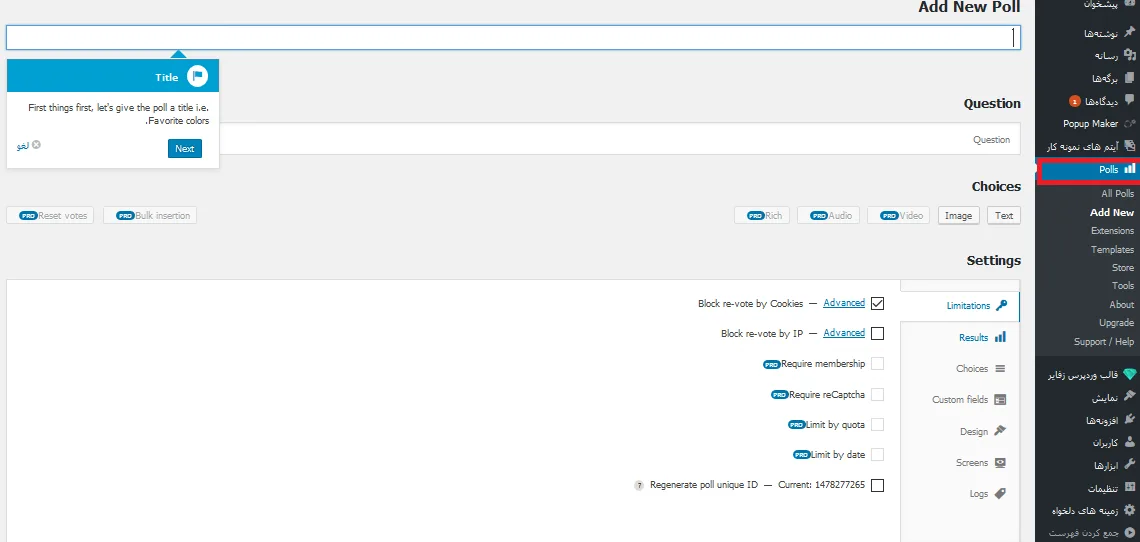Click the comment bubble icon beside دیدگاه‌ها
Screen dimensions: 1140x542
tap(1128, 100)
